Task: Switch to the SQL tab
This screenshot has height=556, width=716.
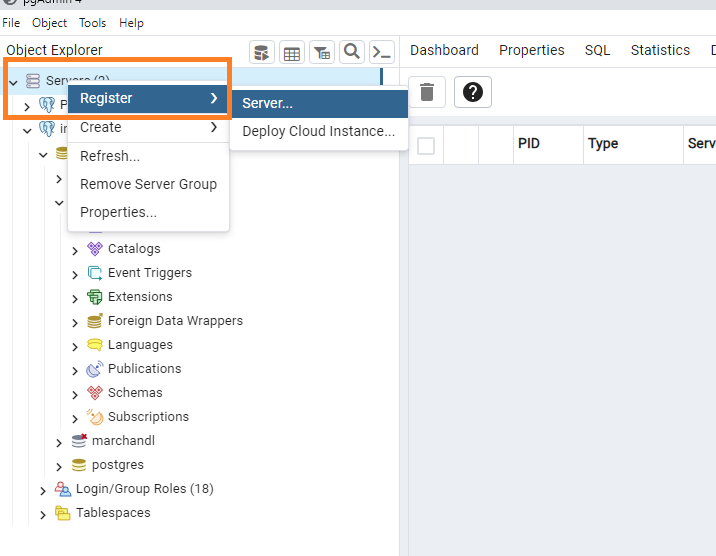Action: 597,50
